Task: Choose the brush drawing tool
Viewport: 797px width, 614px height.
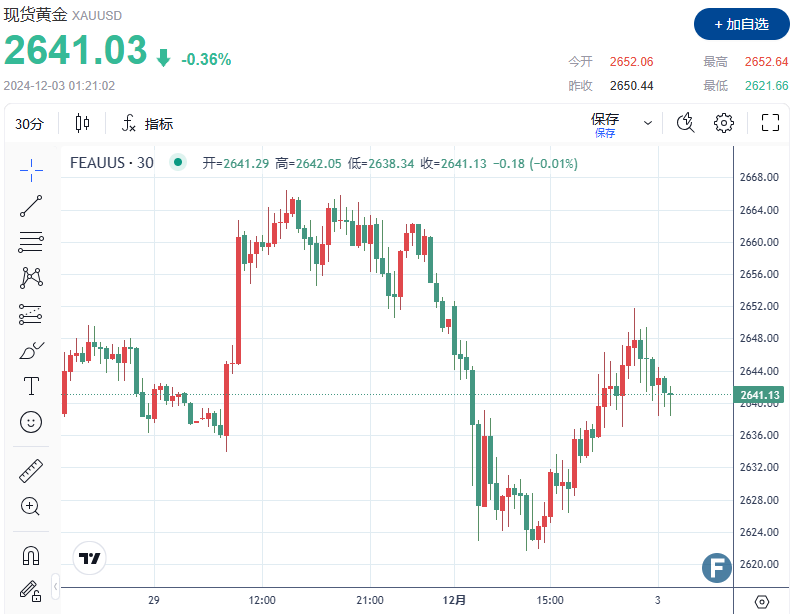Action: tap(31, 350)
